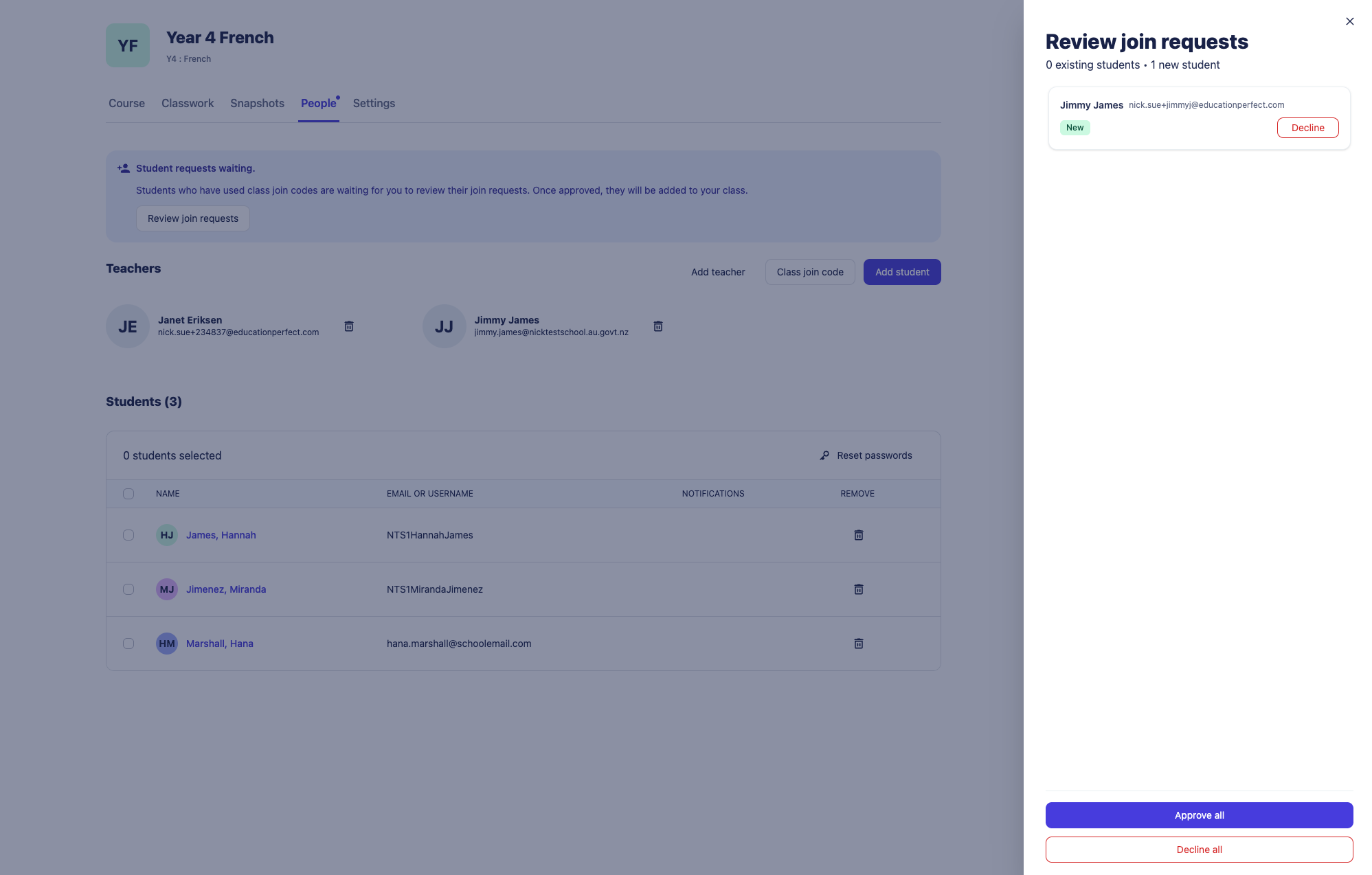Image resolution: width=1372 pixels, height=875 pixels.
Task: Remove Miranda Jimenez with trash icon
Action: [x=858, y=589]
